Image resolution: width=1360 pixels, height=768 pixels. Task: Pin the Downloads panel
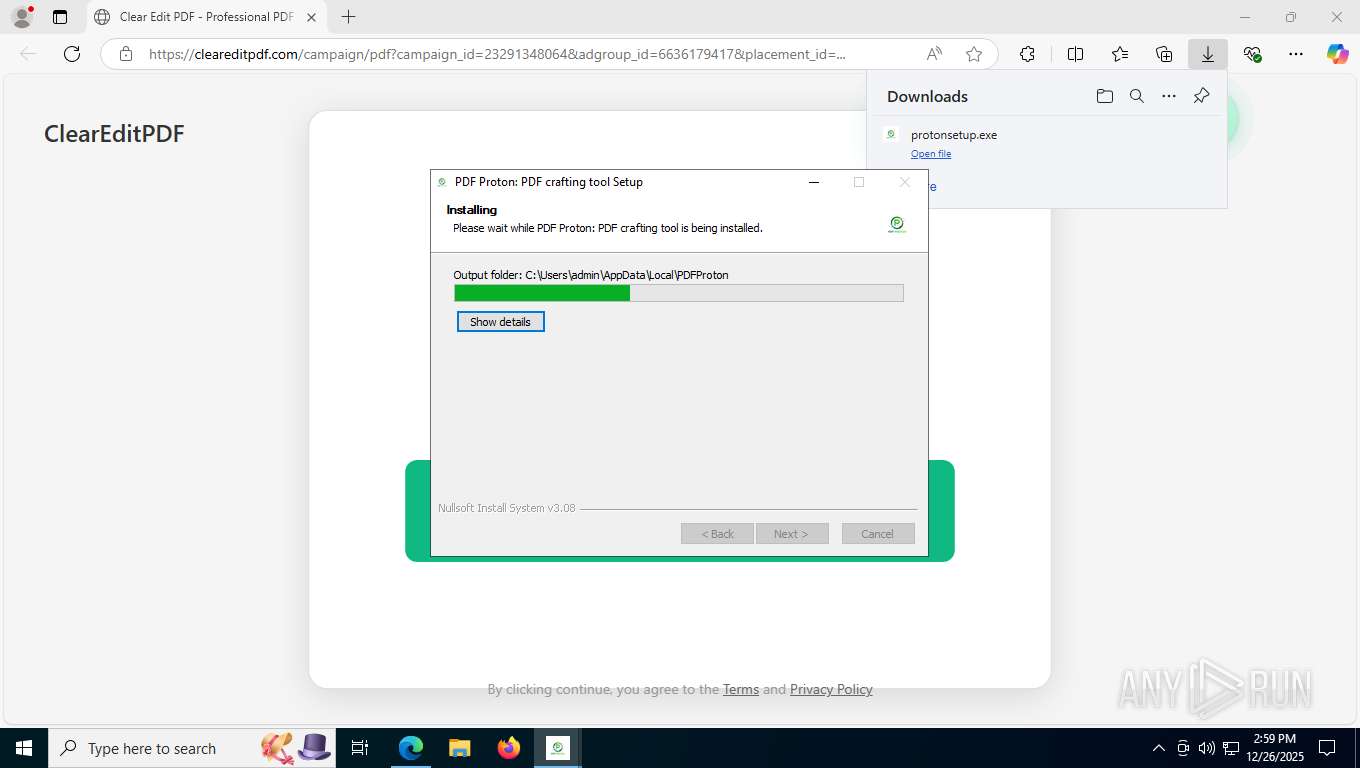(x=1201, y=96)
